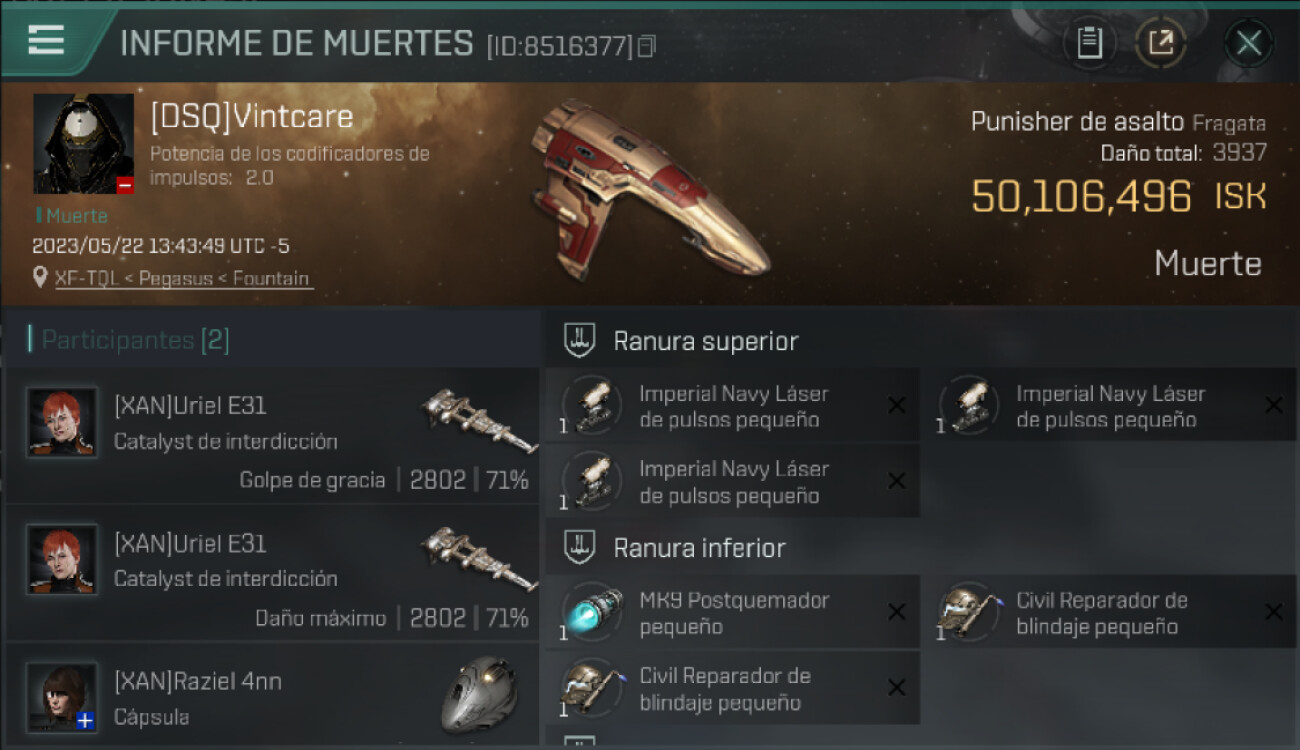The image size is (1300, 750).
Task: Select MK9 Postquemador pequeño module icon
Action: [591, 612]
